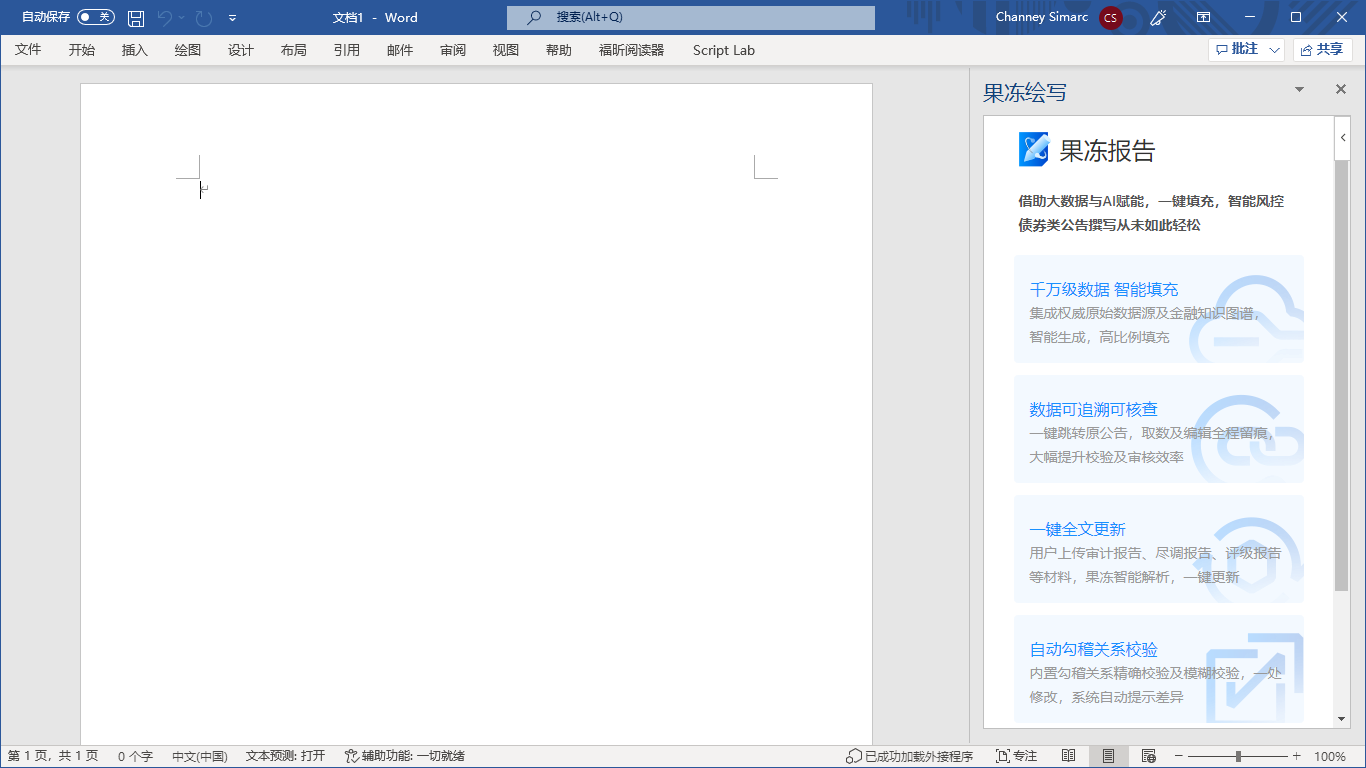Click the zoom slider handle
This screenshot has height=768, width=1366.
coord(1238,756)
